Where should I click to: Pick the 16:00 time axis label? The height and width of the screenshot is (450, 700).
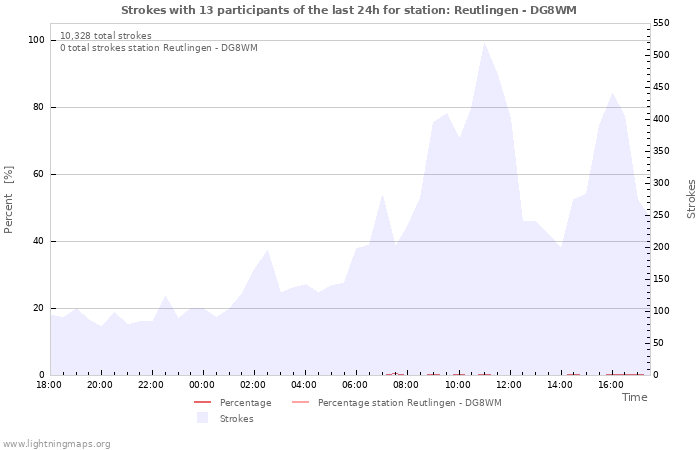[x=611, y=385]
